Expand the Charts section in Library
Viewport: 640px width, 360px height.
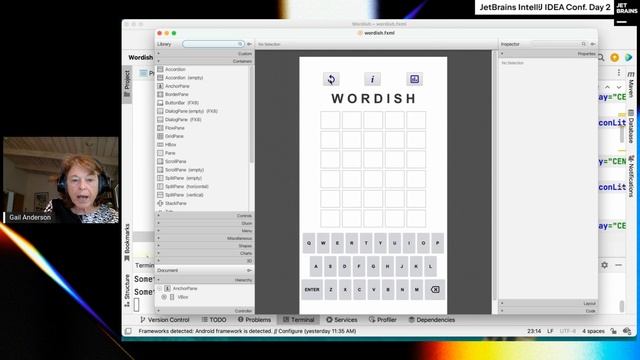[x=204, y=253]
